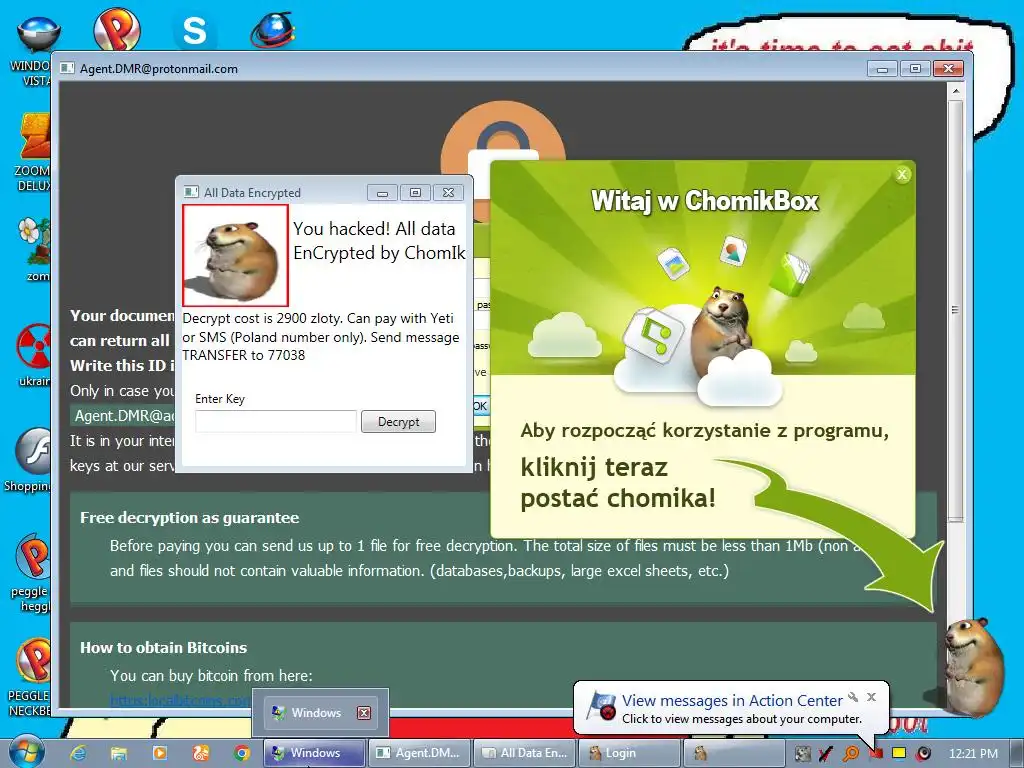Click the Agent.DMR window title icon
This screenshot has height=768, width=1024.
pos(67,68)
